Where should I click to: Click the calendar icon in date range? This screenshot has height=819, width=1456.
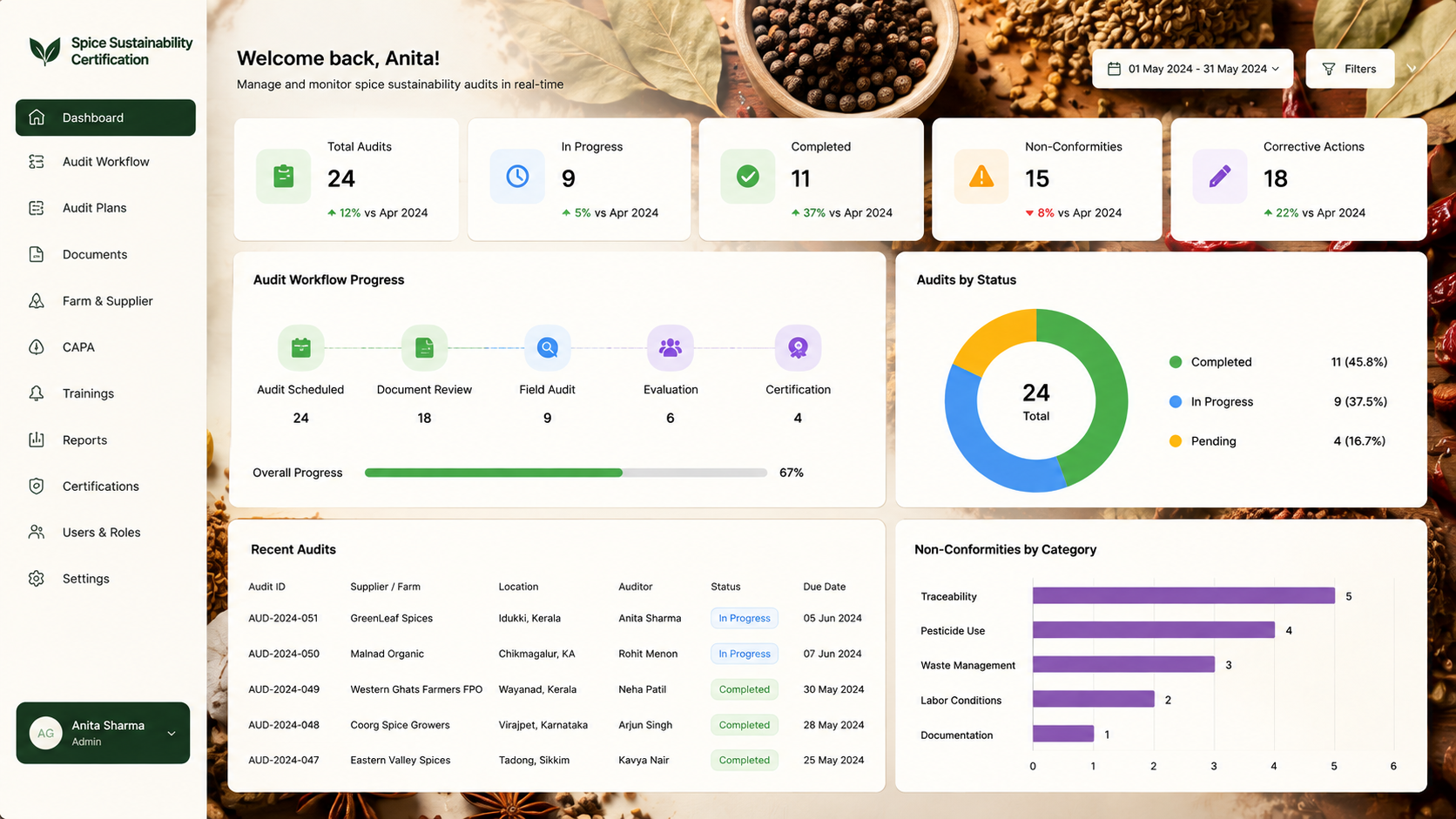[x=1114, y=69]
